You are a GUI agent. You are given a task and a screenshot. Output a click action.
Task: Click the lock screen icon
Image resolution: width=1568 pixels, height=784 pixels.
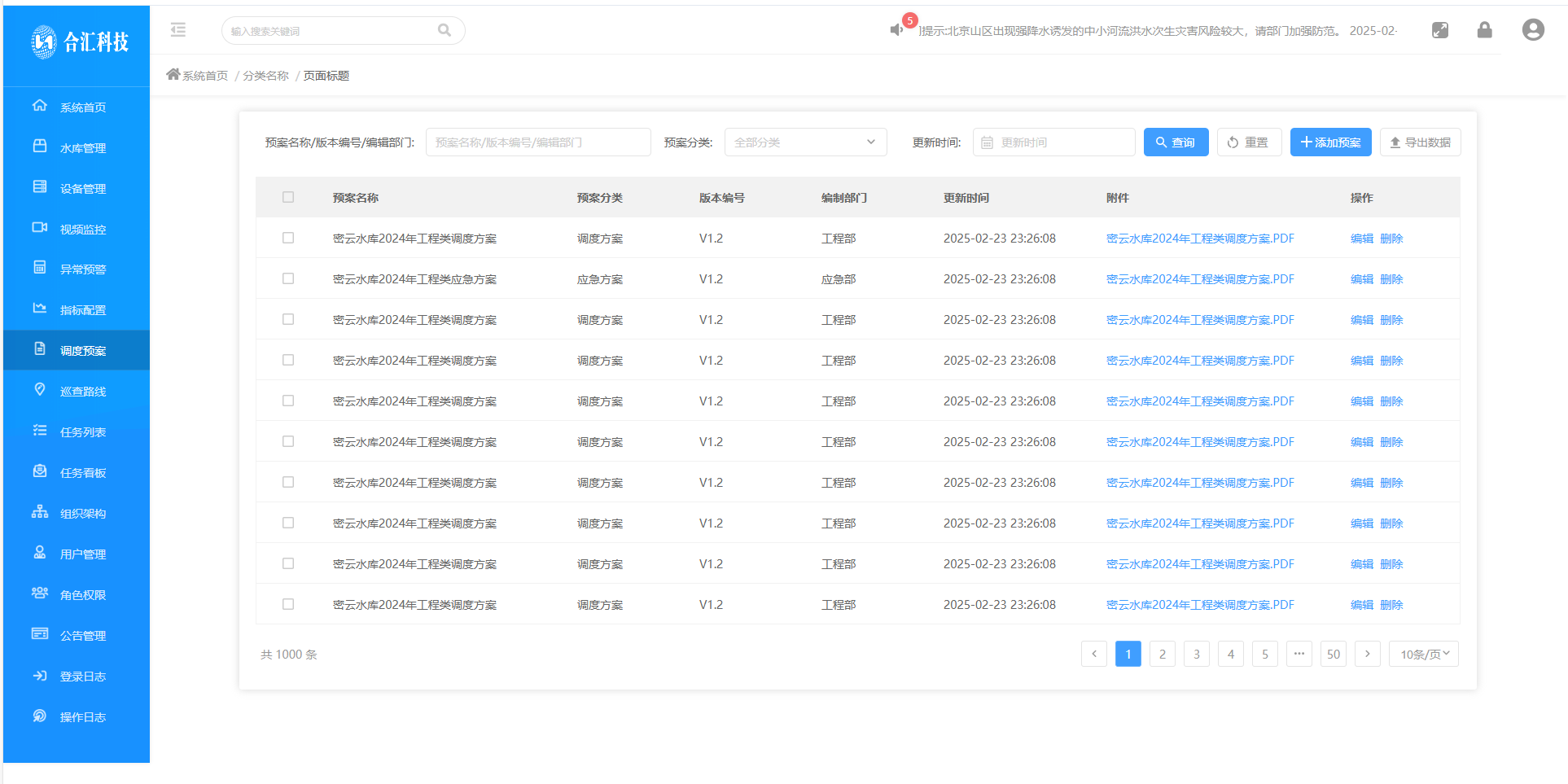click(x=1485, y=30)
